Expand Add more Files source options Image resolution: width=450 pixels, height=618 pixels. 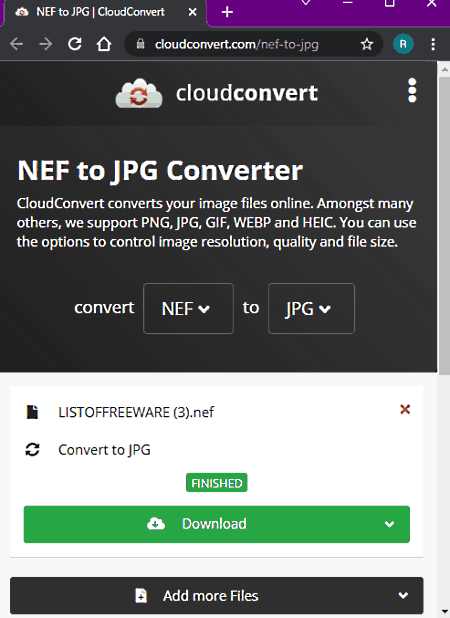[403, 595]
